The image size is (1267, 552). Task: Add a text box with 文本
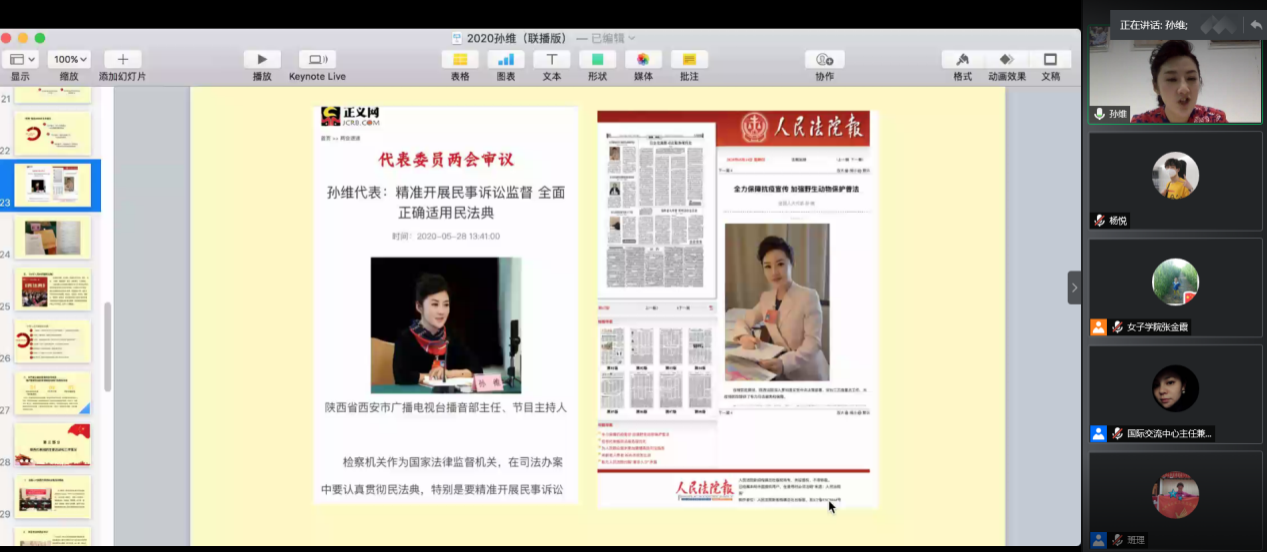click(552, 60)
